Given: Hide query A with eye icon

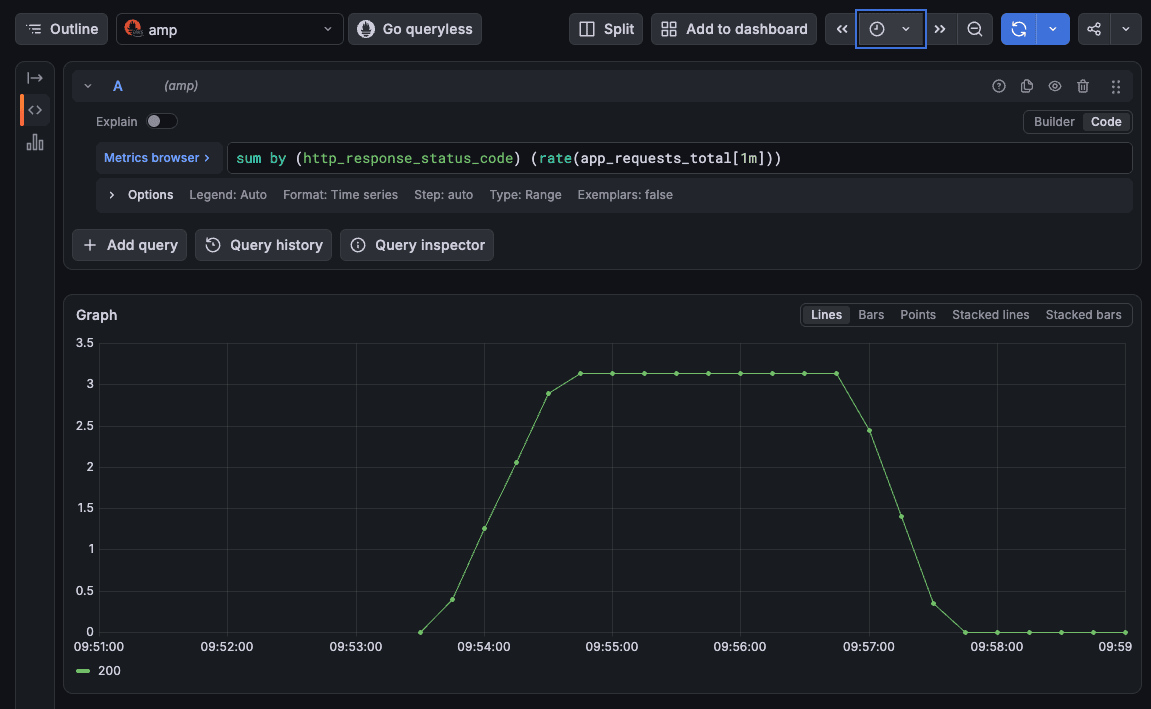Looking at the screenshot, I should point(1055,86).
